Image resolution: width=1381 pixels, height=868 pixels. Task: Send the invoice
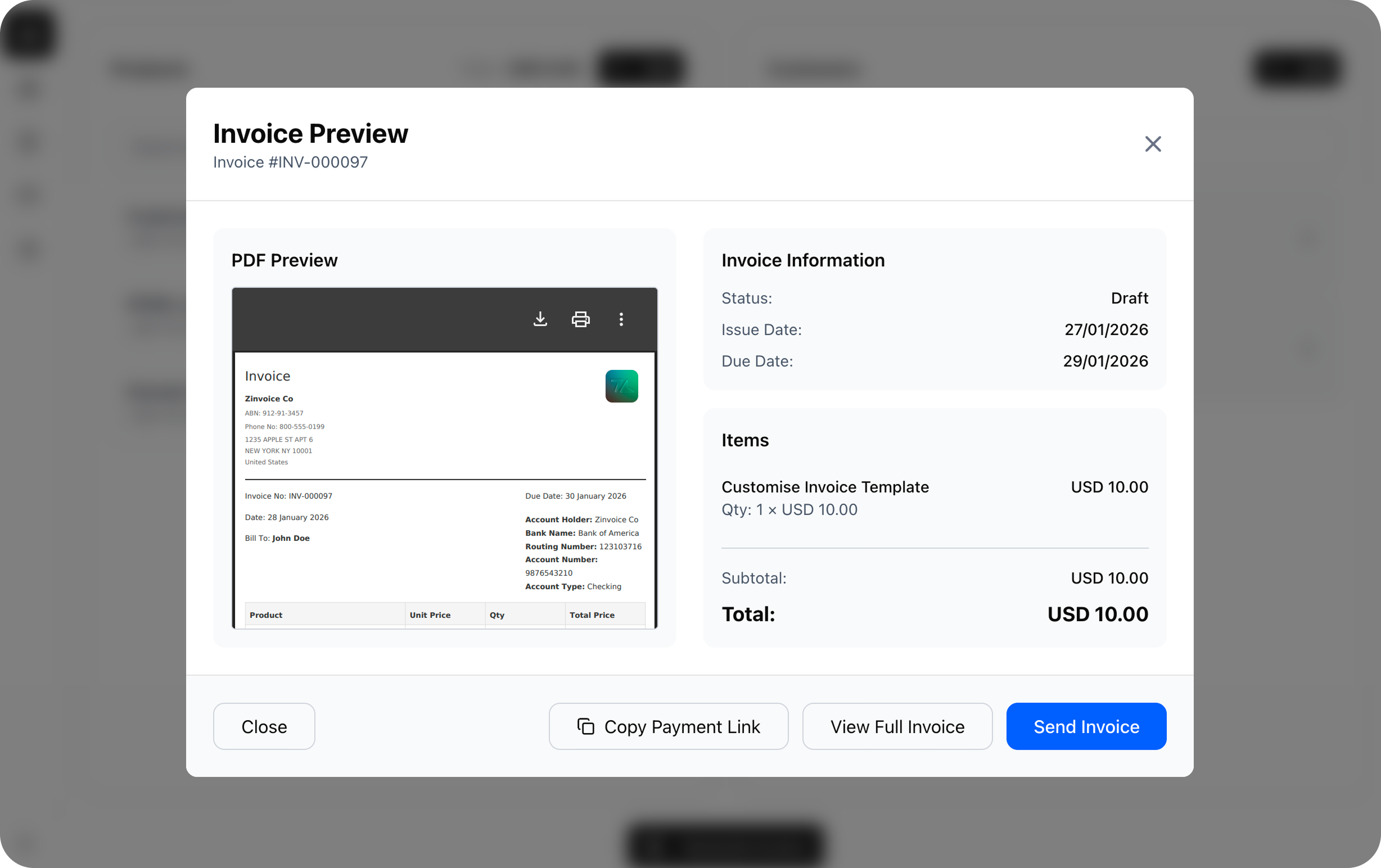point(1086,726)
